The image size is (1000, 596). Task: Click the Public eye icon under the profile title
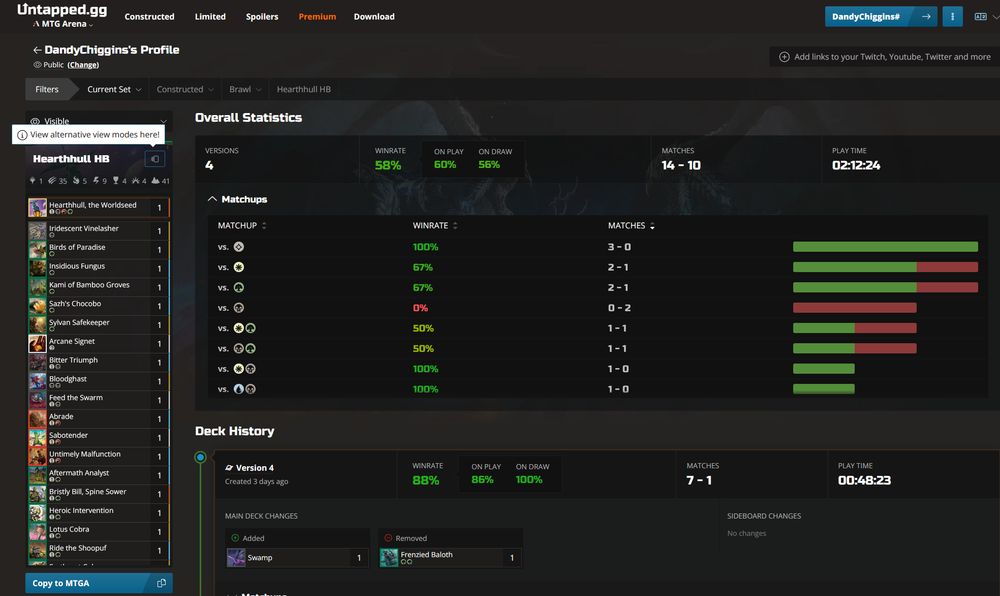[x=37, y=64]
